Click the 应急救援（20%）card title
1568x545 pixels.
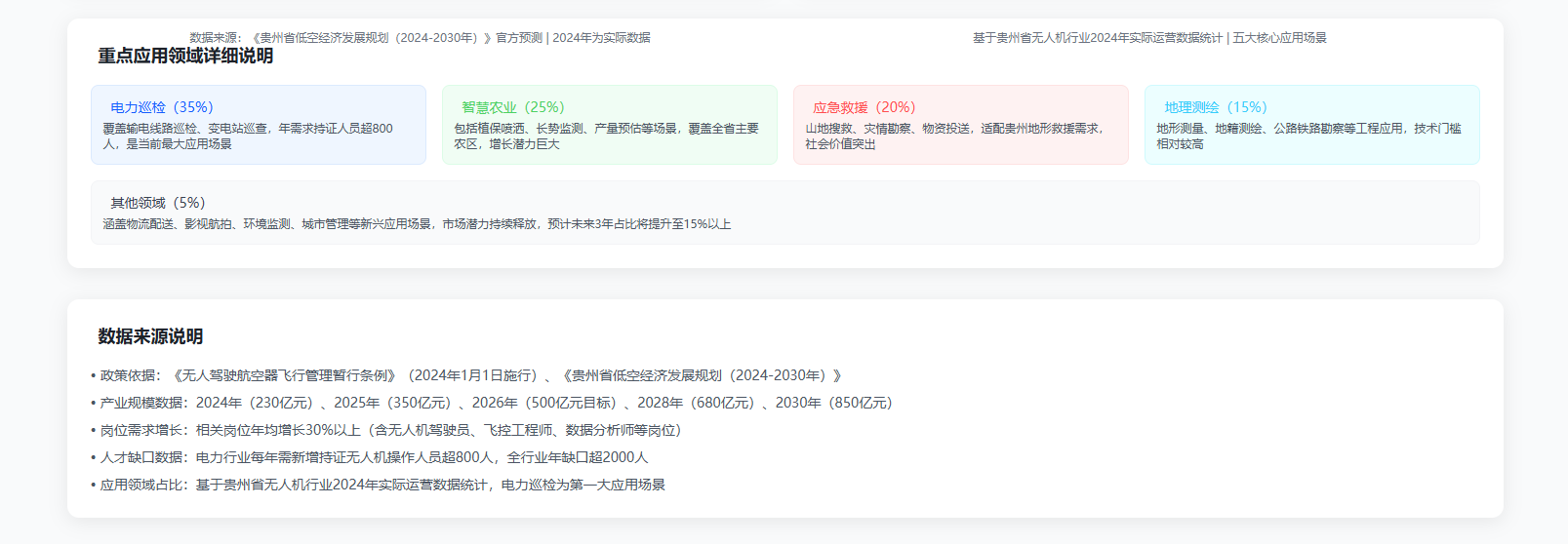click(x=864, y=107)
